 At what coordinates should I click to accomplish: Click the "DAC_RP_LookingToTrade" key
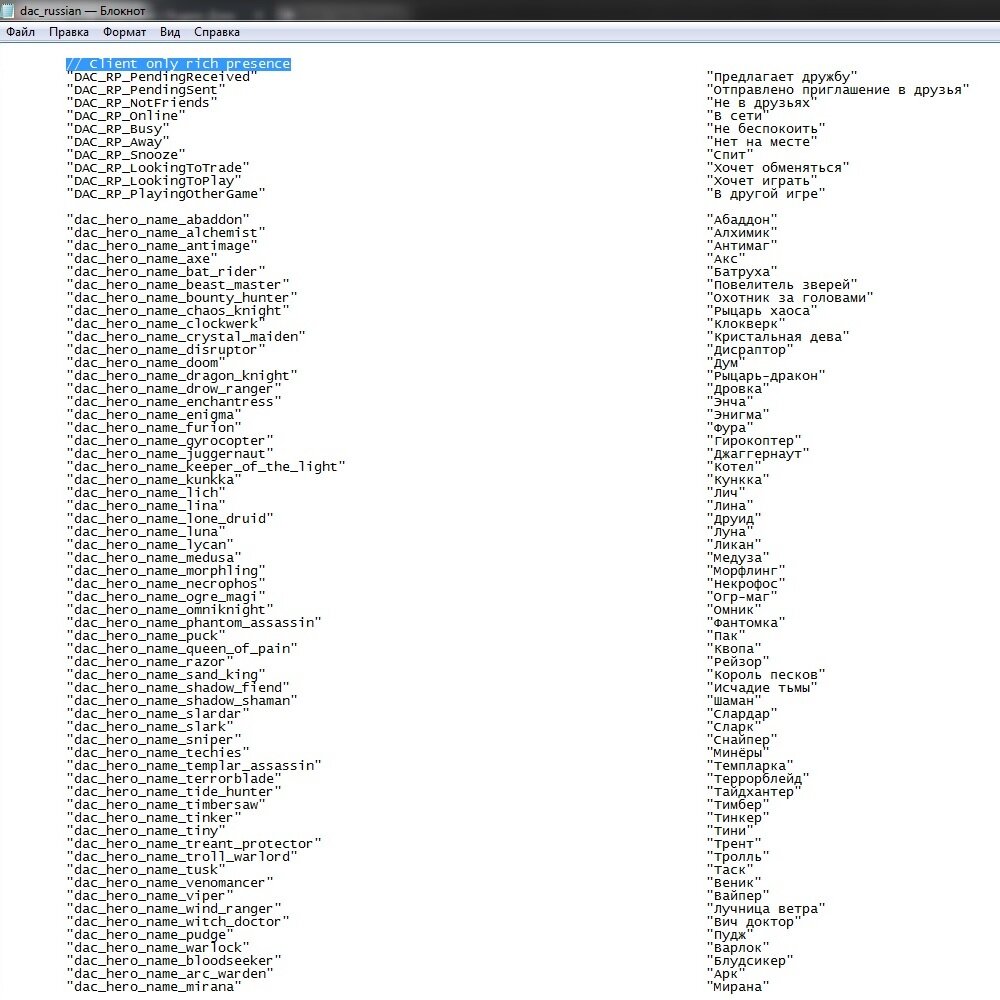pos(158,168)
